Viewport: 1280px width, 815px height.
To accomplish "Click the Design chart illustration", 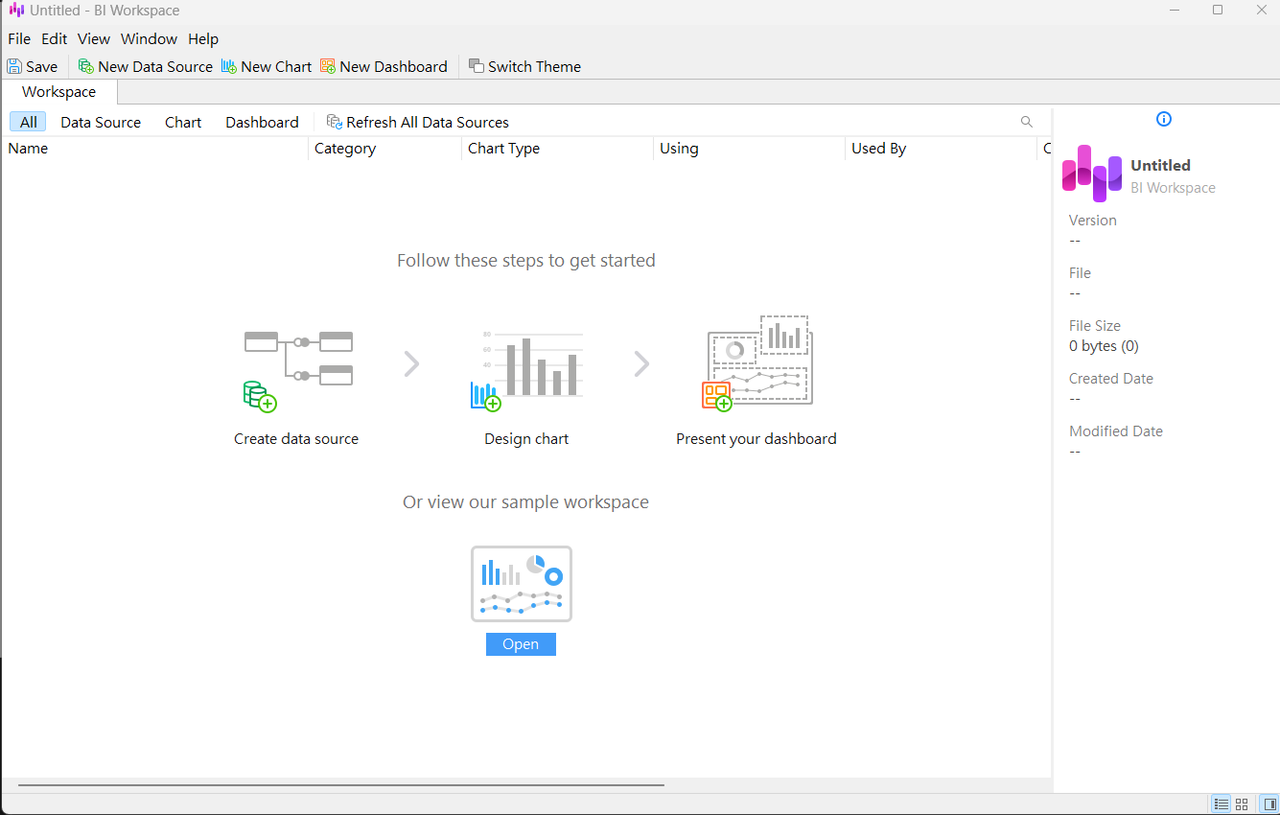I will point(527,371).
